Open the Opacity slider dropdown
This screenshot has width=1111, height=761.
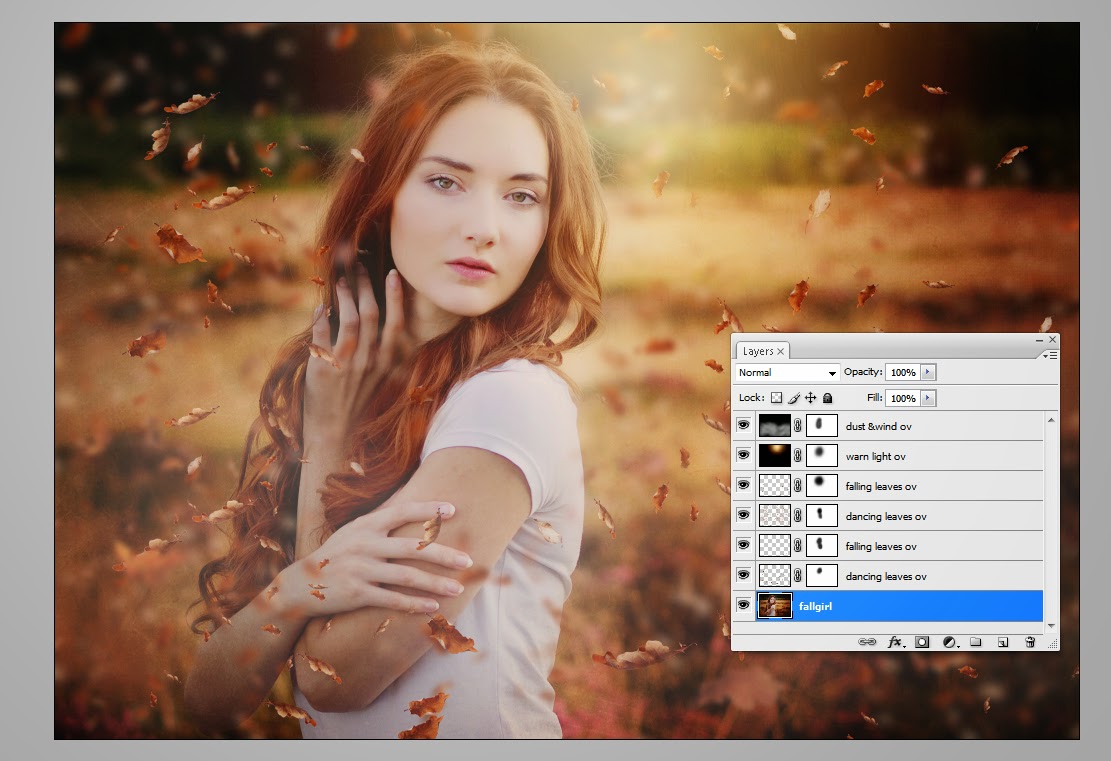tap(926, 372)
